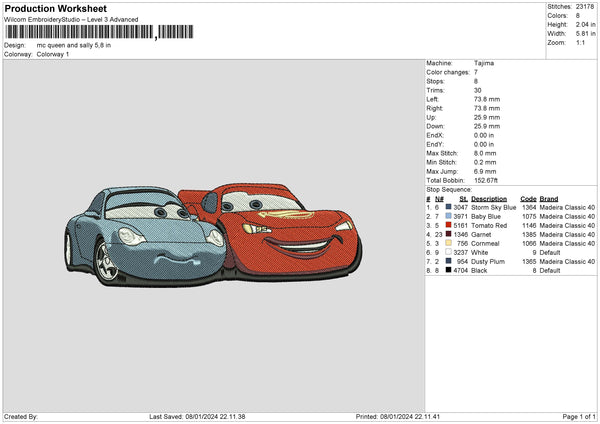Click the Color changes value 7
Screen dimensions: 600x424
pyautogui.click(x=476, y=72)
